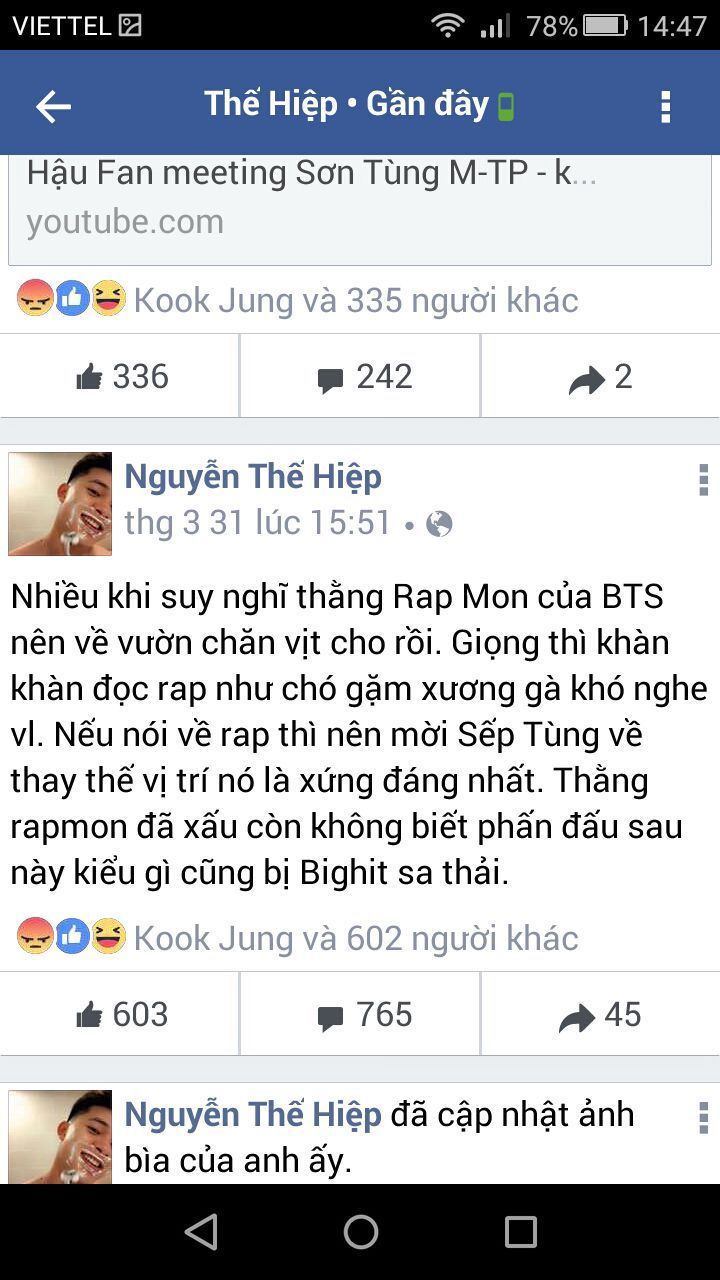The width and height of the screenshot is (720, 1280).
Task: Tap the back arrow in header
Action: 53,106
